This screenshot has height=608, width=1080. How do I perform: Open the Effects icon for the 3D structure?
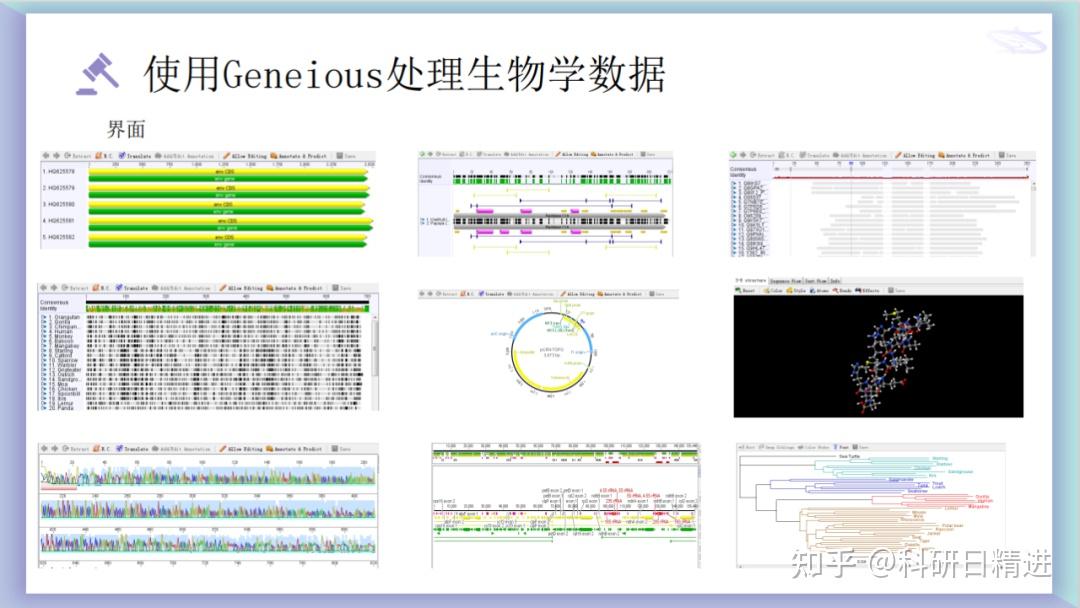(869, 291)
